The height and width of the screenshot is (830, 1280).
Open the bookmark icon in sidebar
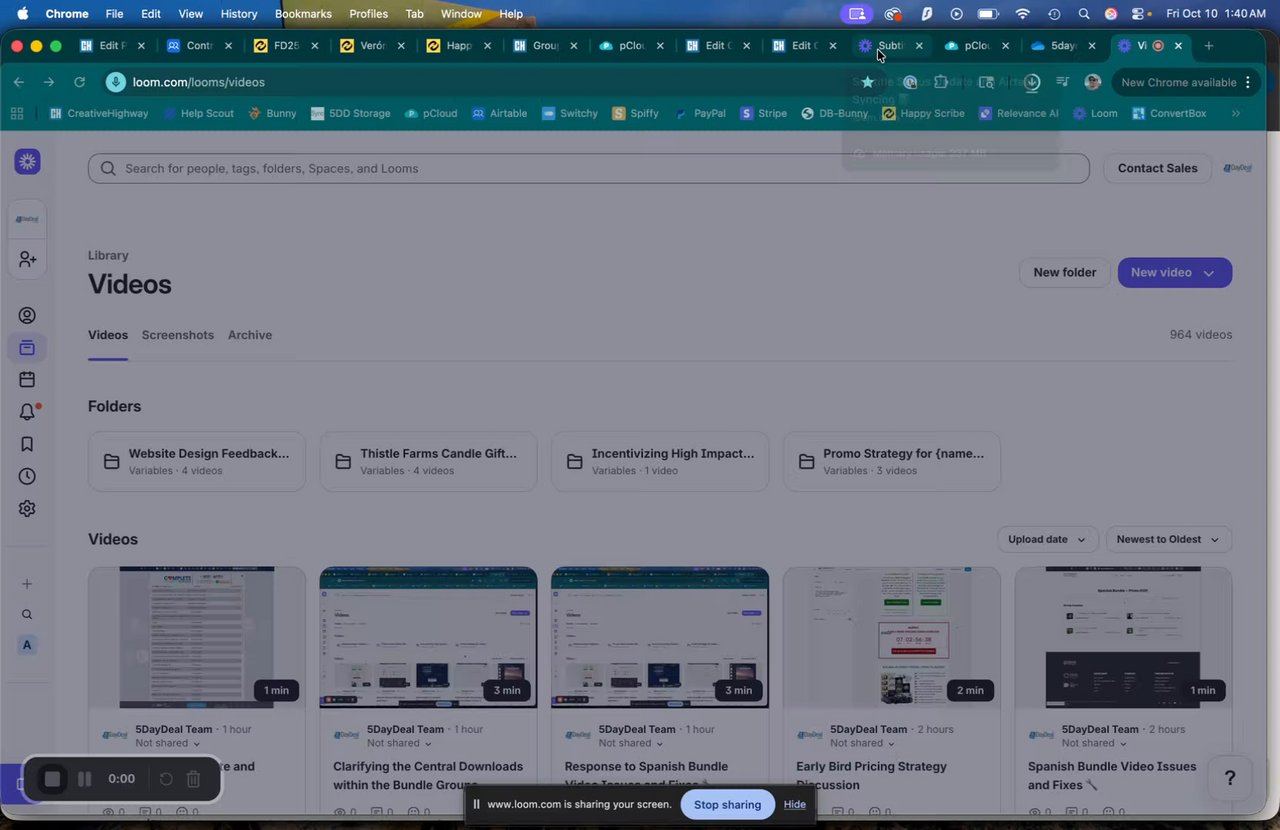27,444
